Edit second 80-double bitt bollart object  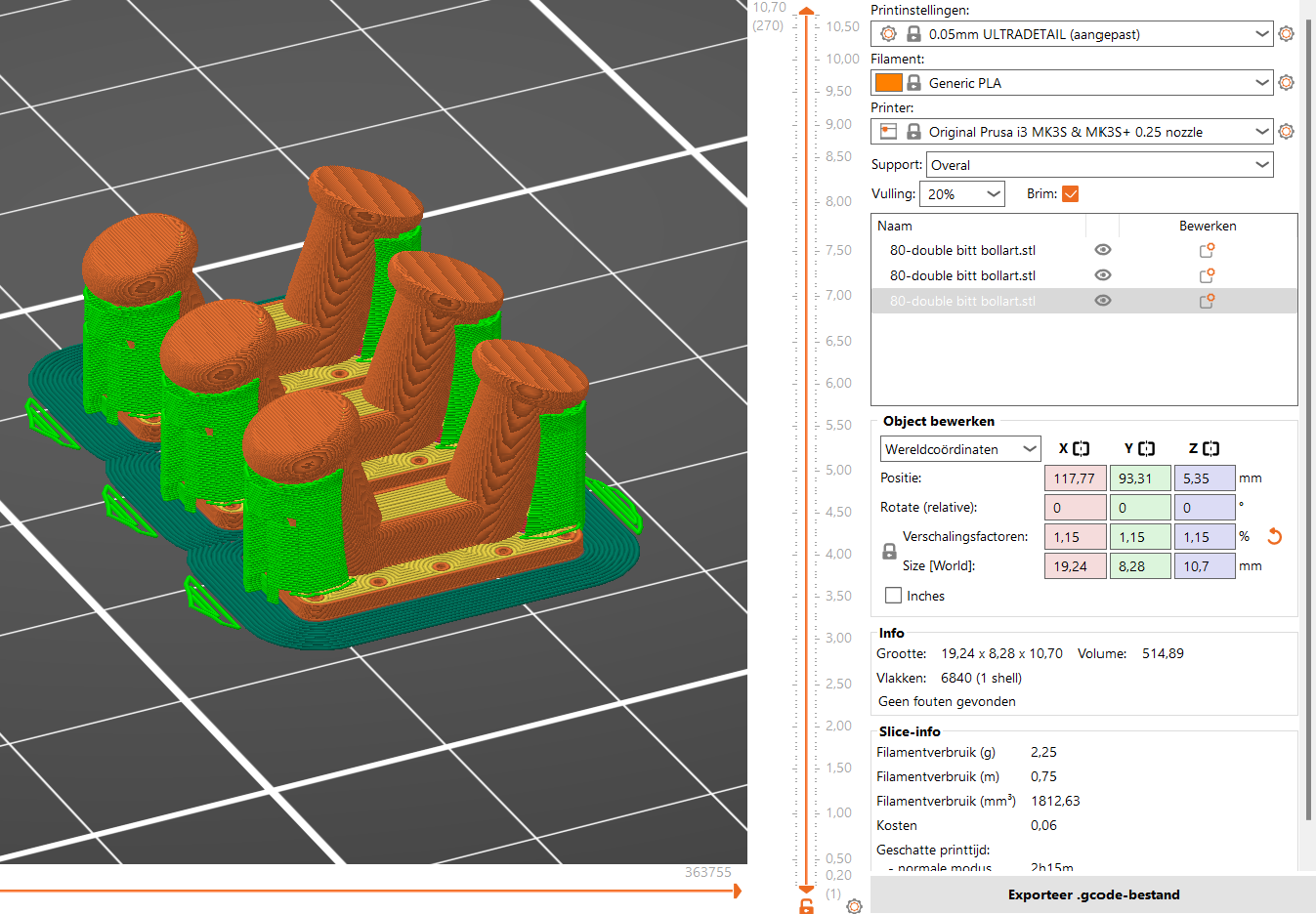tap(1207, 275)
